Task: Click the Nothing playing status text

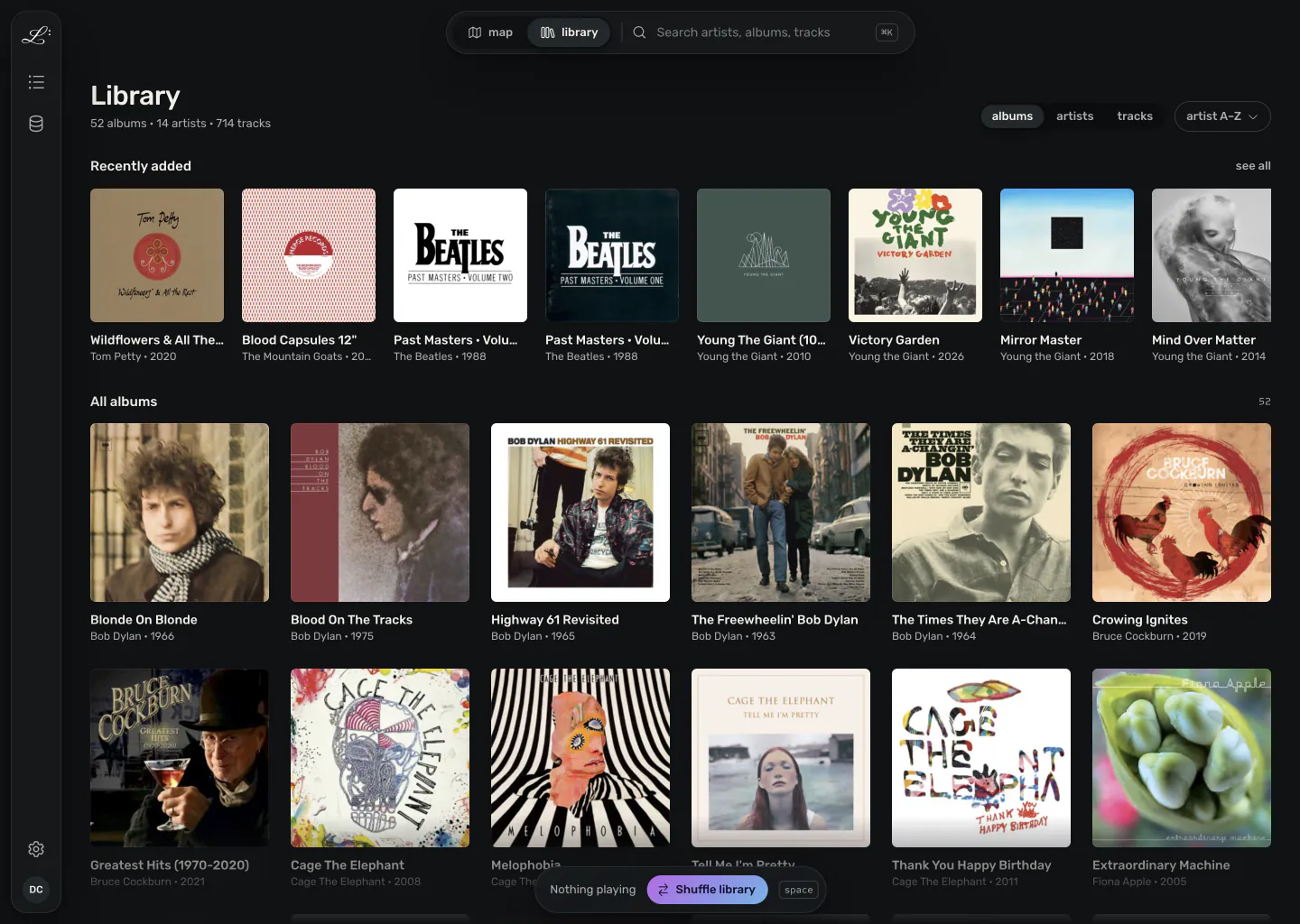Action: point(592,890)
